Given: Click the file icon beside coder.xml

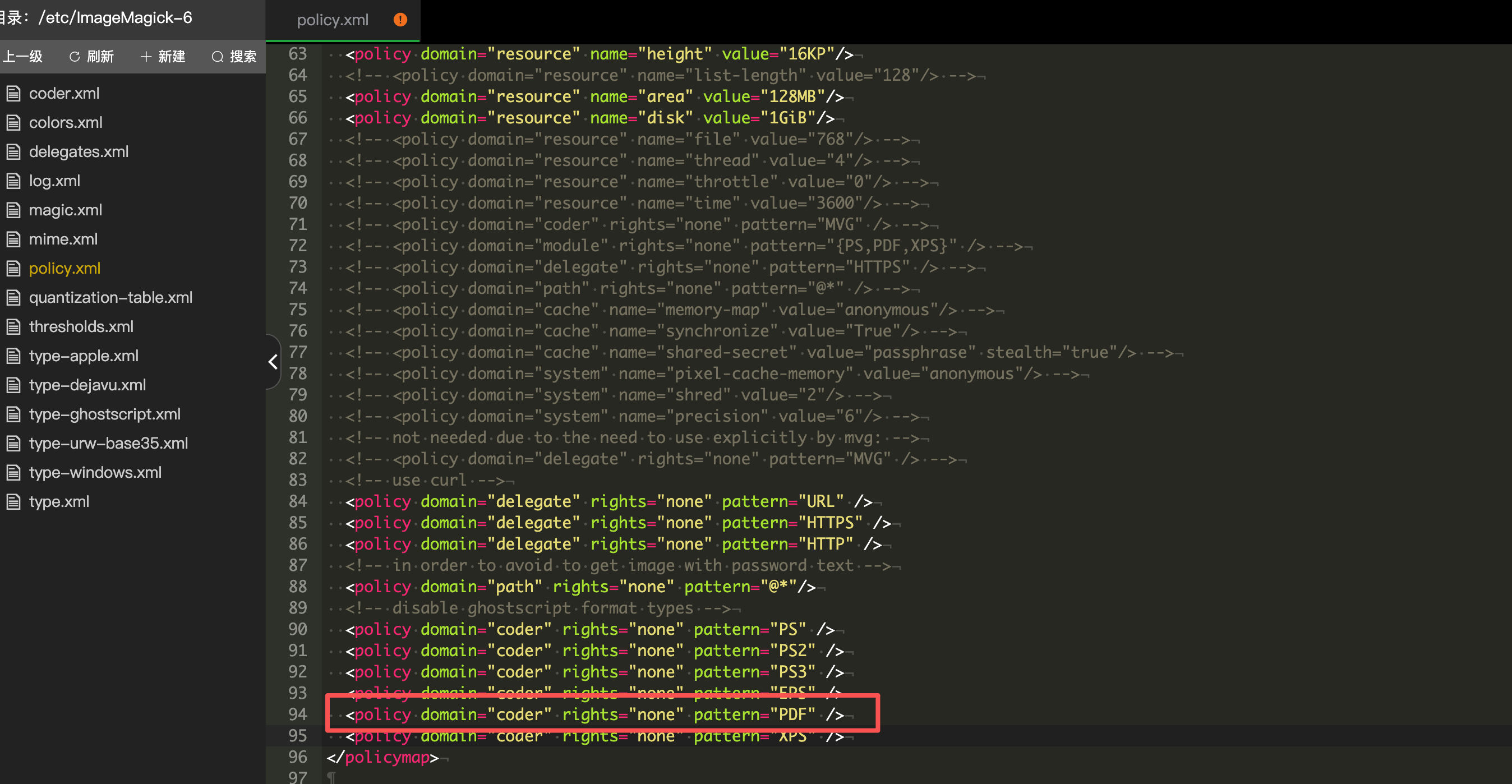Looking at the screenshot, I should point(13,93).
